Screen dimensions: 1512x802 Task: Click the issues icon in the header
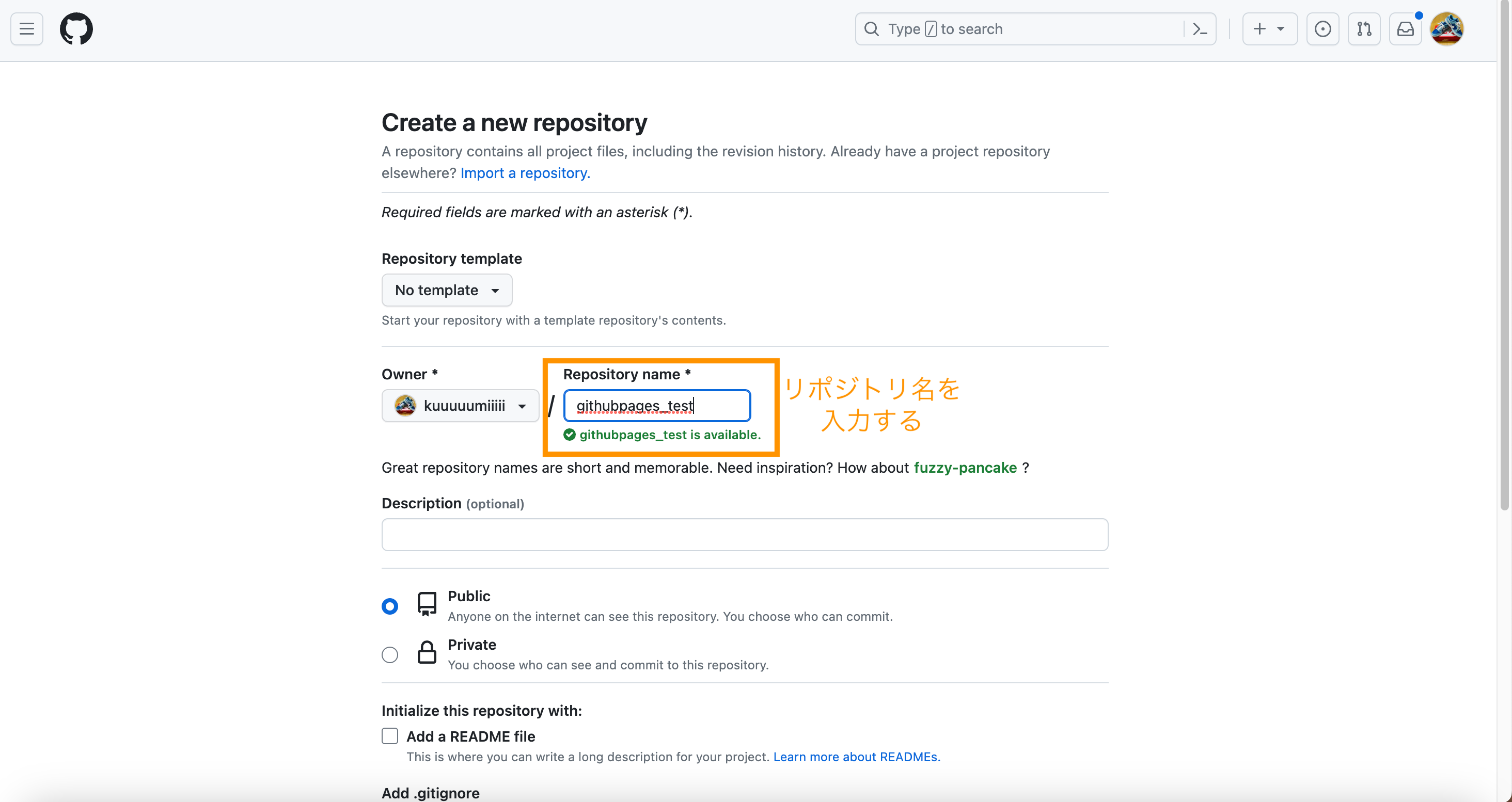coord(1323,29)
